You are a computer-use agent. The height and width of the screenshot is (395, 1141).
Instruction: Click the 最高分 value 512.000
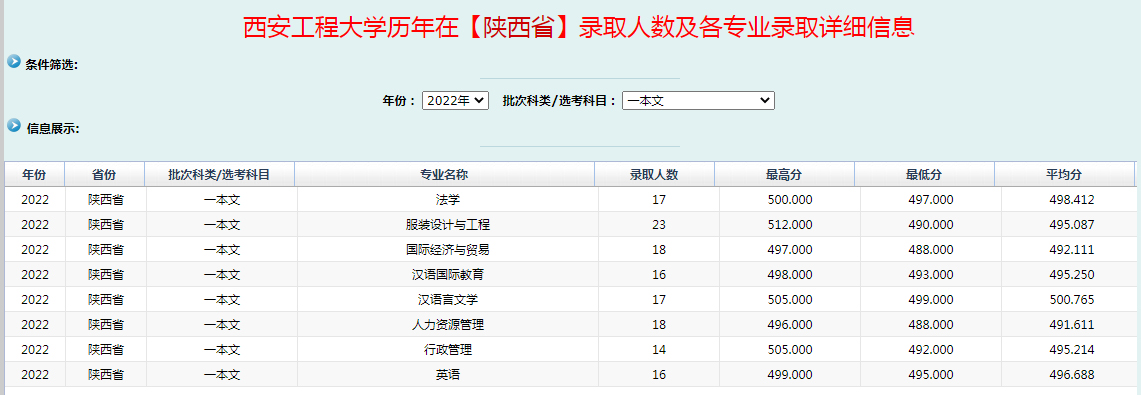pos(790,224)
